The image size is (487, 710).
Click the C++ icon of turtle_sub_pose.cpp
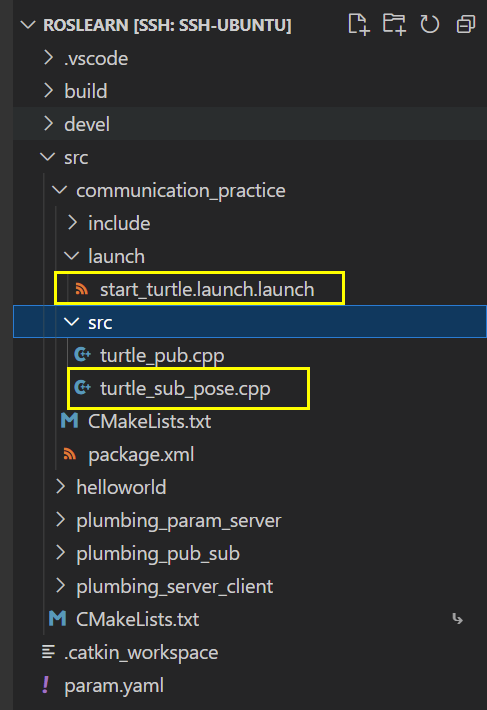point(82,388)
